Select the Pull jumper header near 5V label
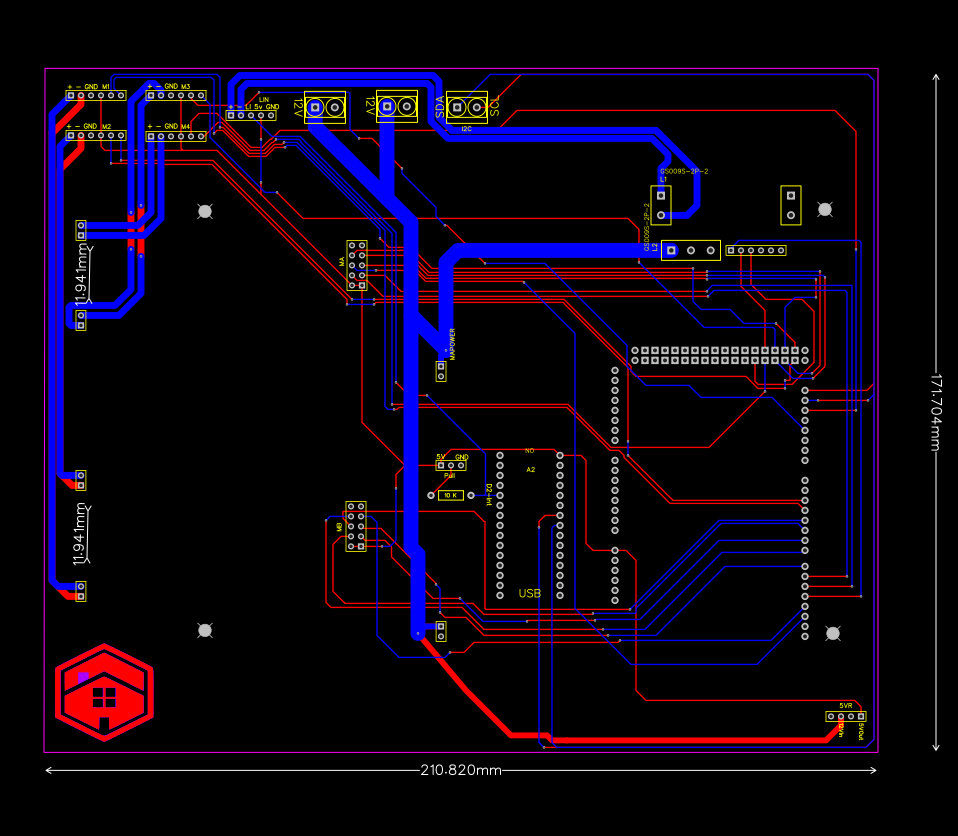Viewport: 958px width, 836px height. (x=451, y=465)
